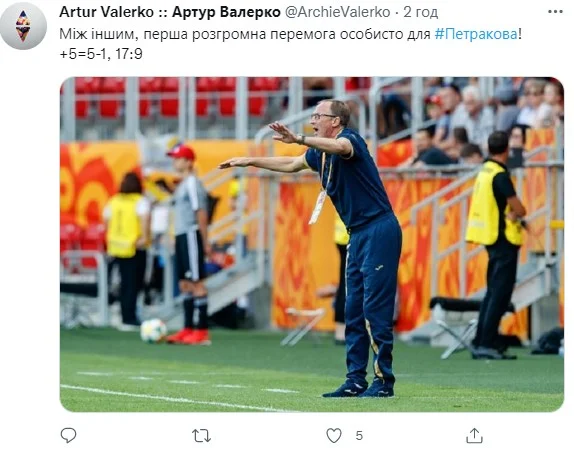The image size is (574, 451).
Task: Expand the attached stadium photo
Action: click(312, 244)
